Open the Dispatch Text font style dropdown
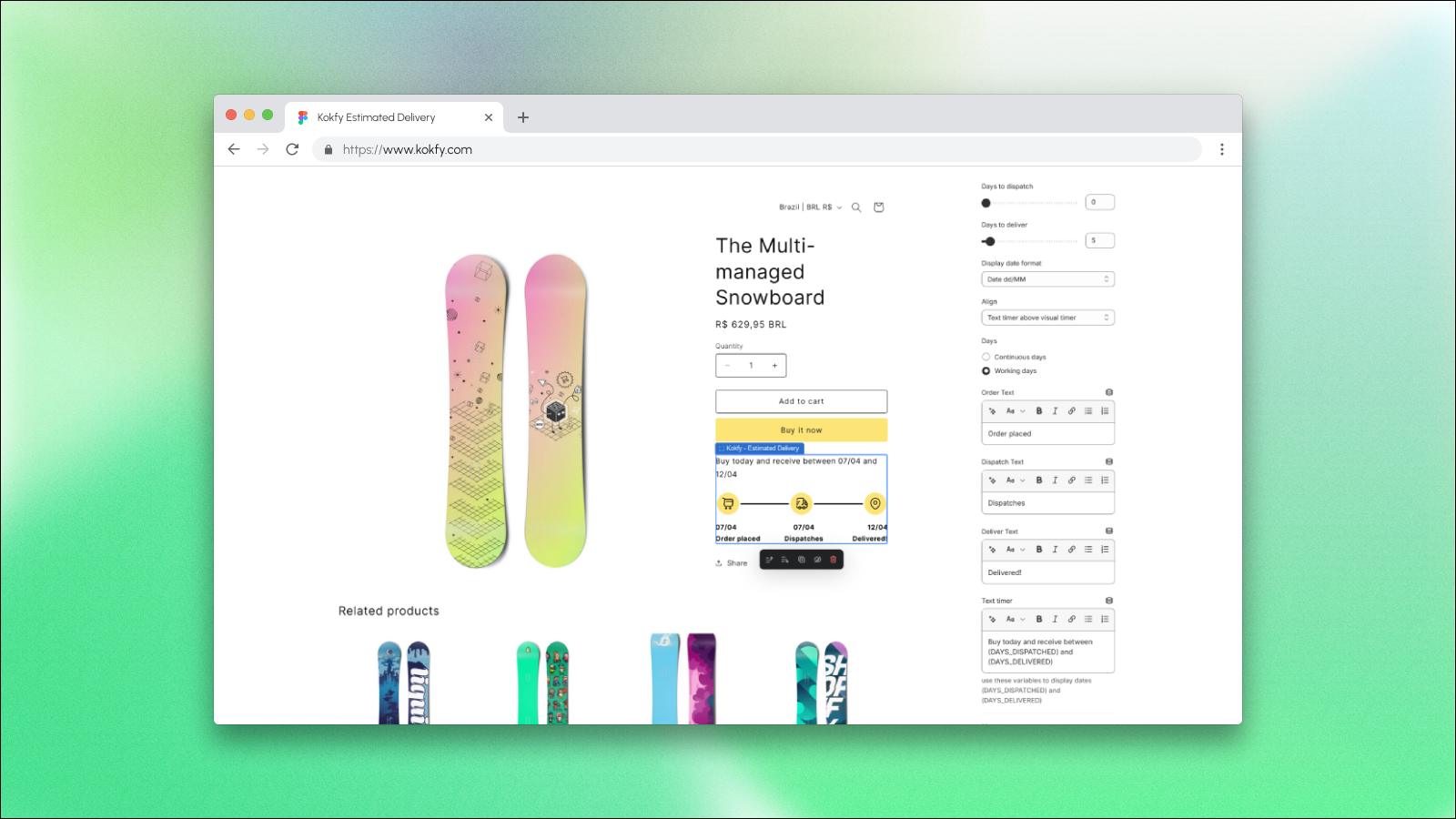The image size is (1456, 819). click(x=1016, y=480)
